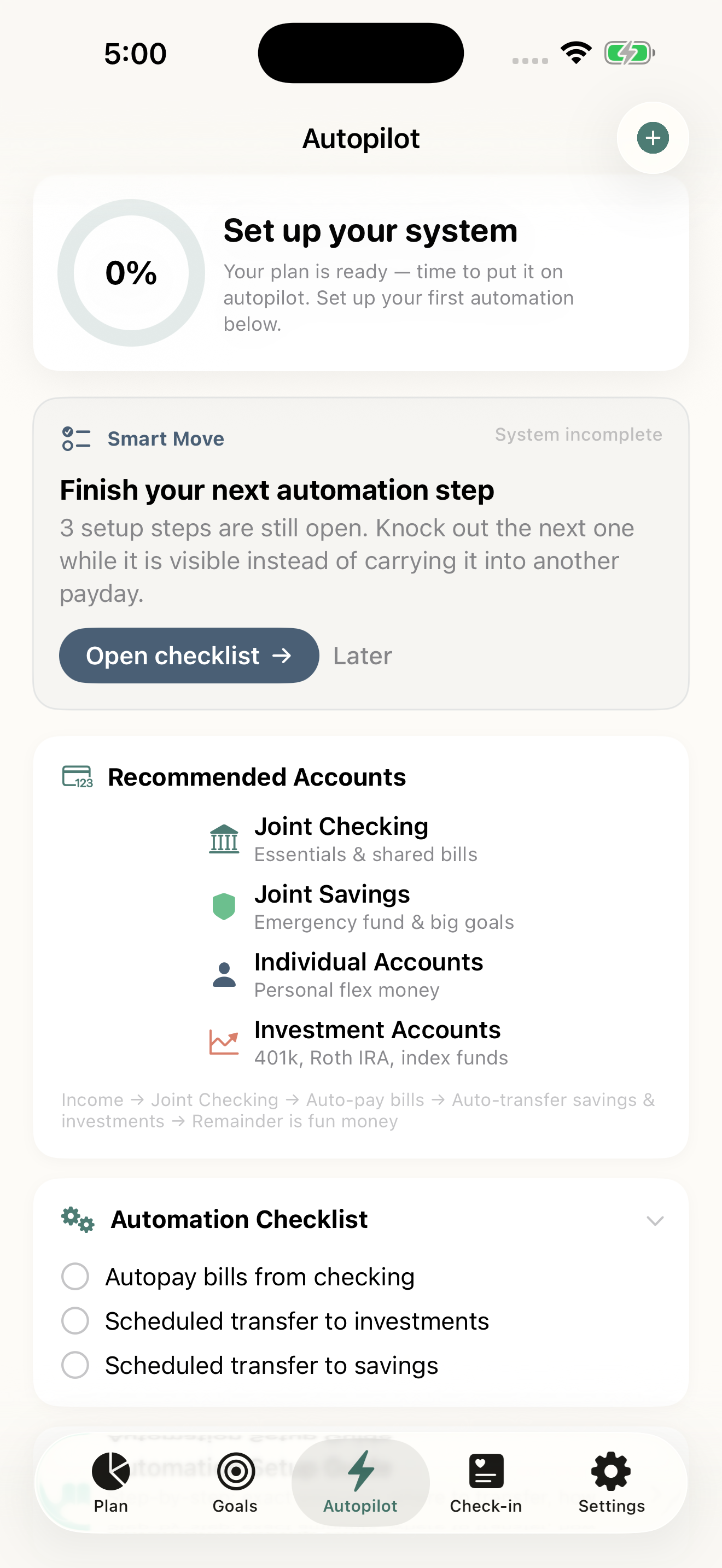
Task: Tap the plus icon to add automation
Action: pyautogui.click(x=652, y=138)
